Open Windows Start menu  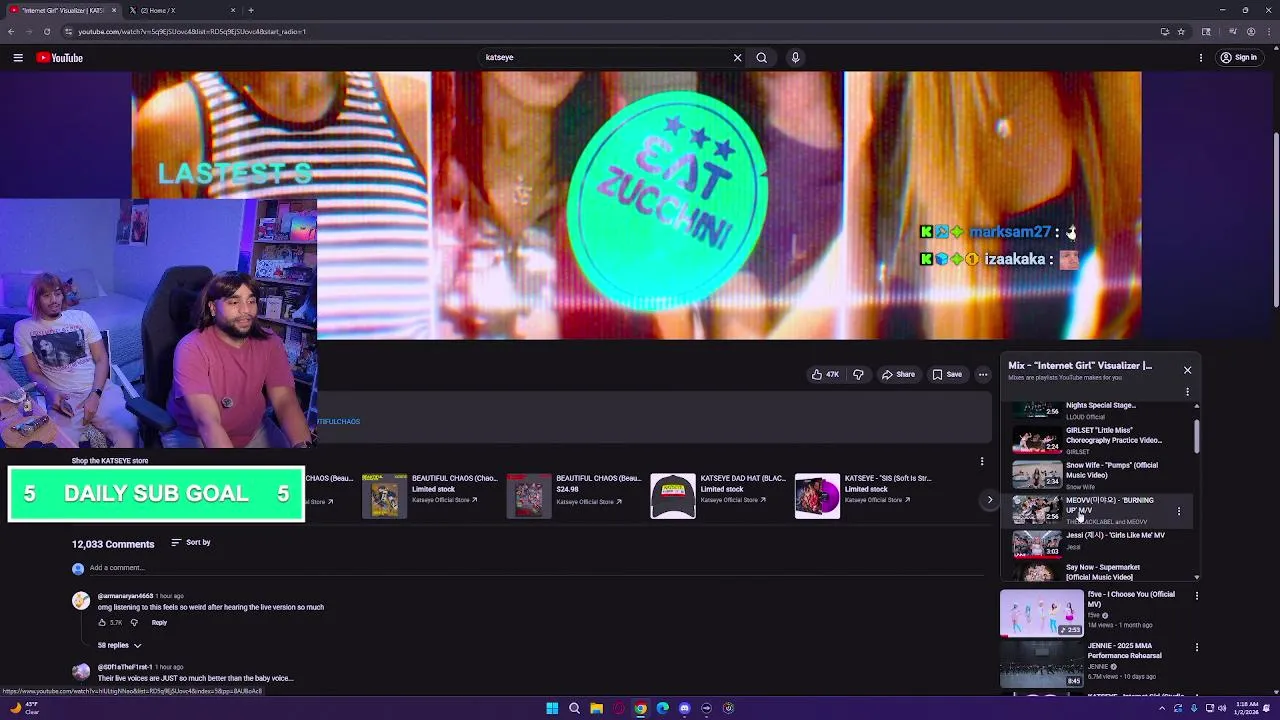pos(552,708)
